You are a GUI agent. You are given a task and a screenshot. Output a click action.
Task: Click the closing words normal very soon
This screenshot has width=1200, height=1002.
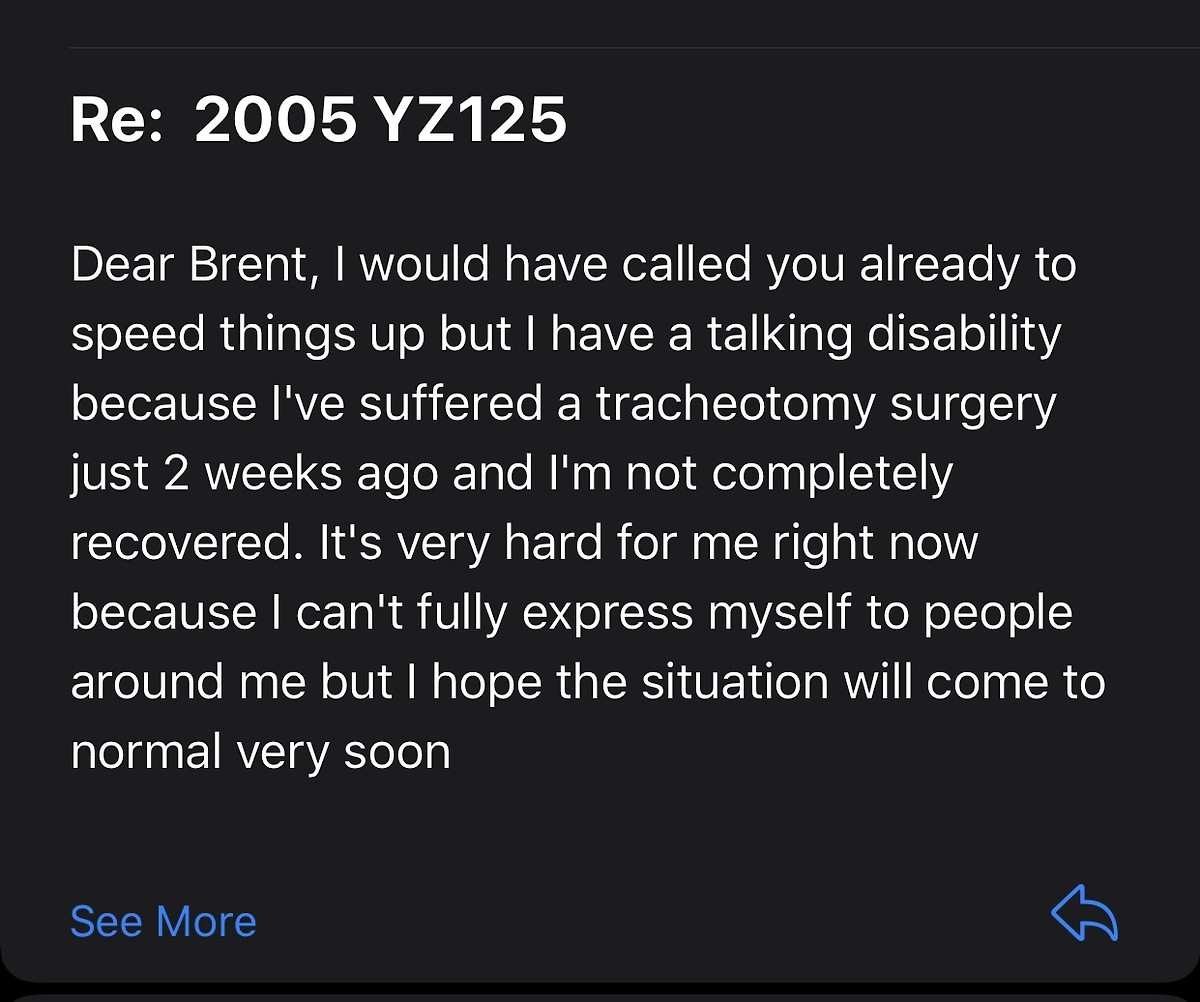pyautogui.click(x=261, y=751)
